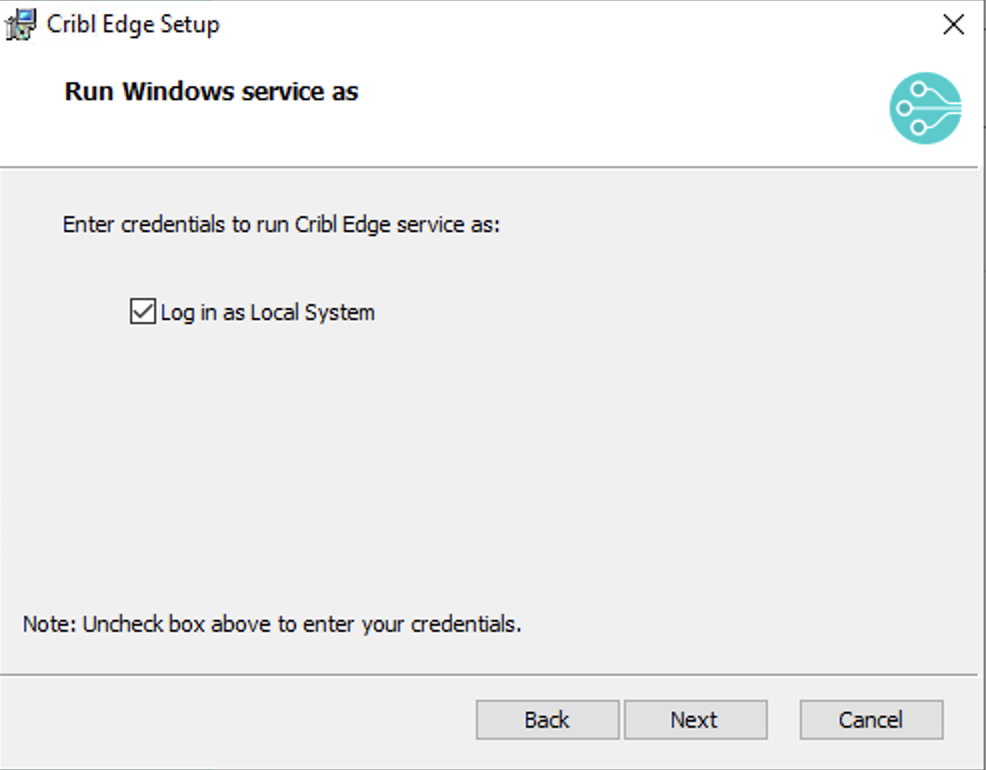Close the setup window with the X
The height and width of the screenshot is (770, 986).
pos(952,24)
